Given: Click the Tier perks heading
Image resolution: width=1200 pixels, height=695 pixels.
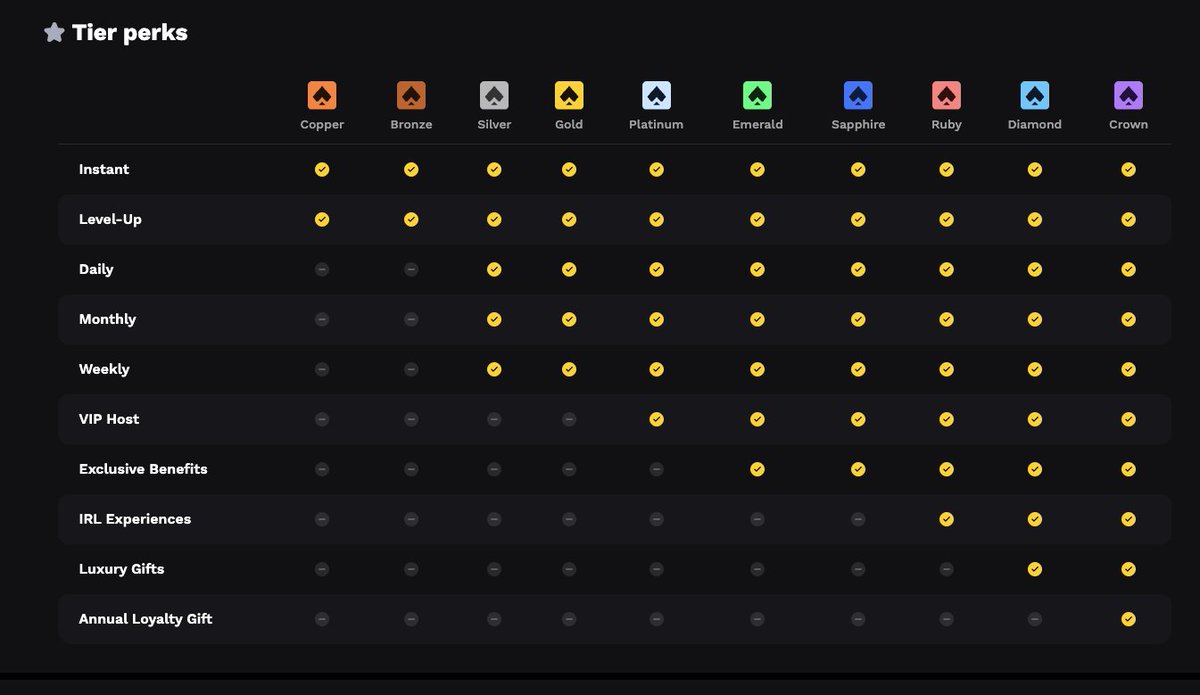Looking at the screenshot, I should (130, 33).
